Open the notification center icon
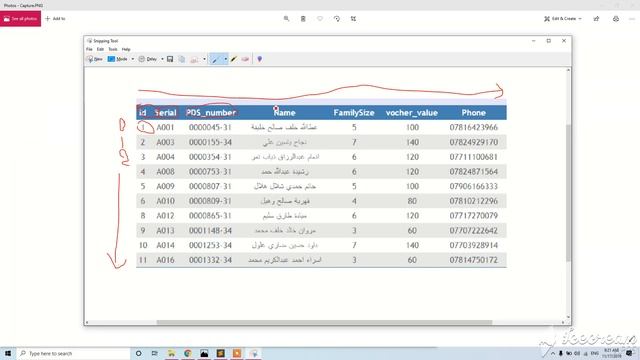 630,353
